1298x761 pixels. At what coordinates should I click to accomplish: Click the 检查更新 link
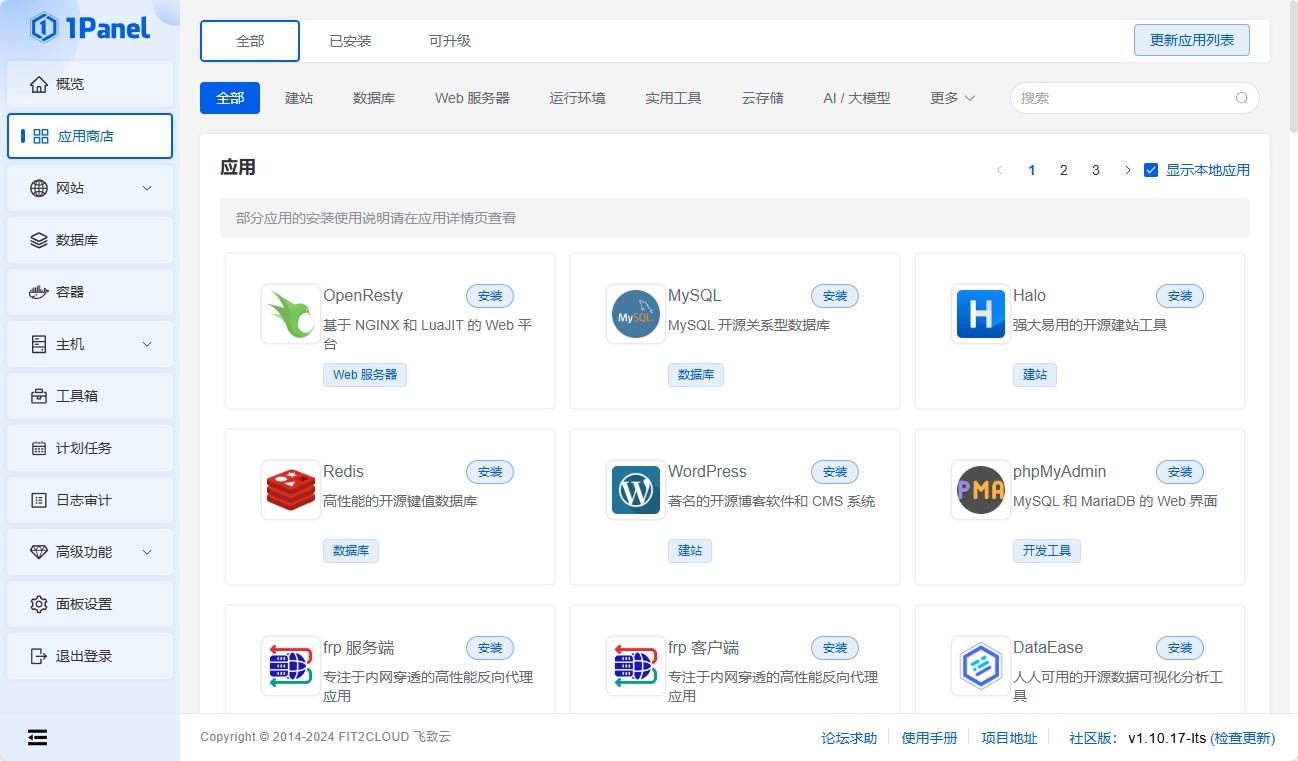(1243, 738)
